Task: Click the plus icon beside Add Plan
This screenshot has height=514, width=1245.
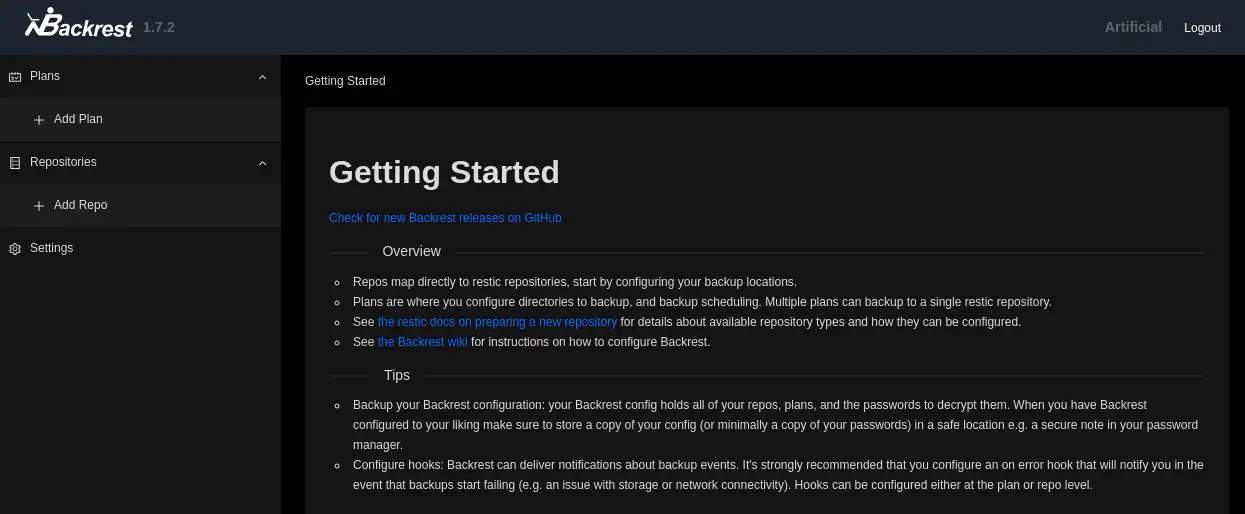Action: click(39, 120)
